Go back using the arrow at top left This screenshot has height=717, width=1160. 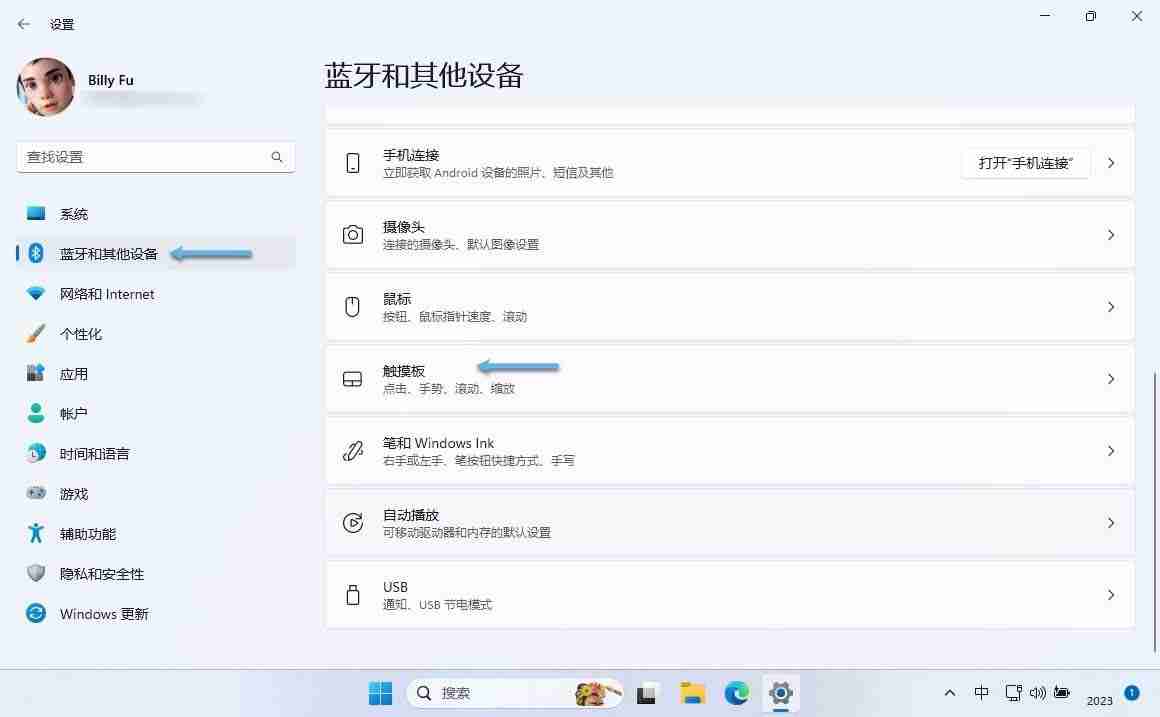coord(23,23)
